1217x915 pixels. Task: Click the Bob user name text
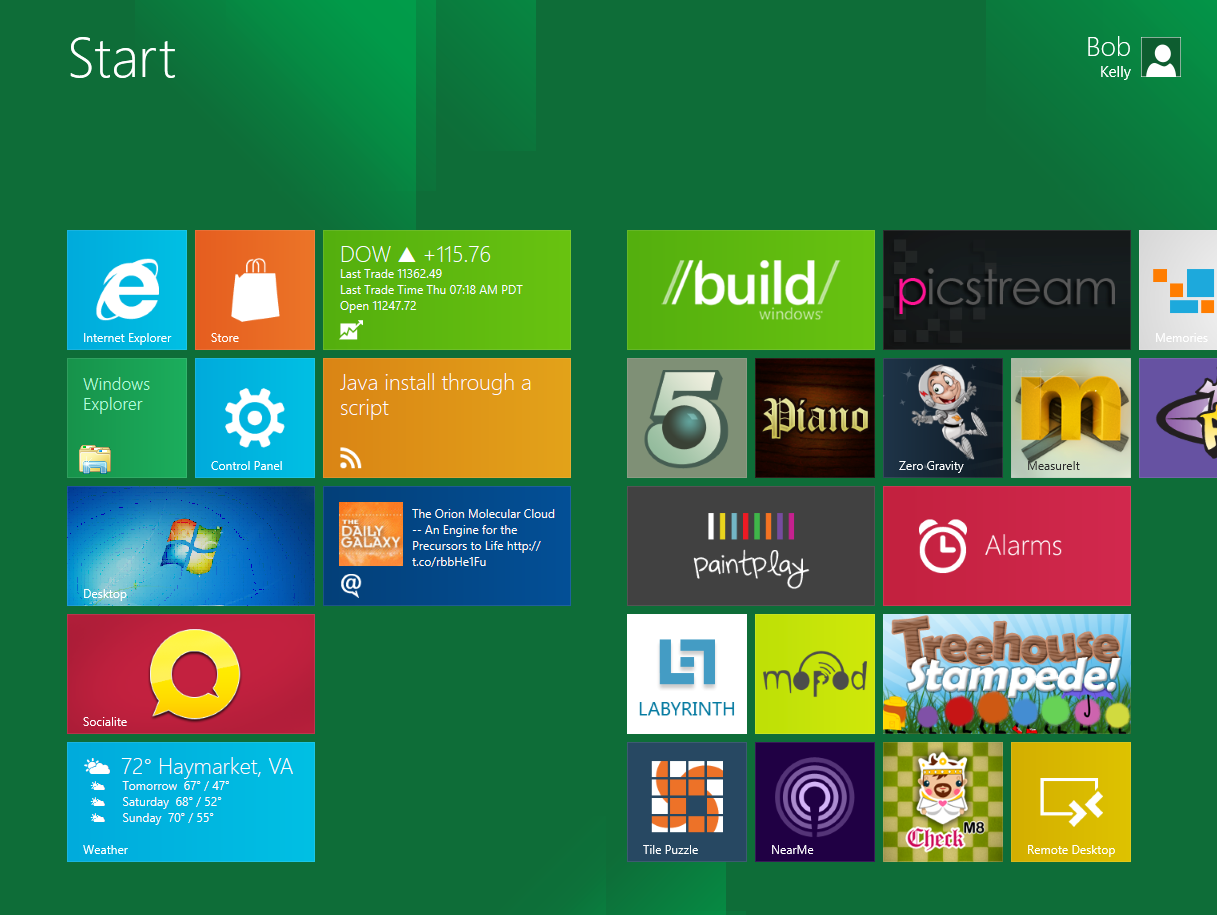click(1108, 47)
